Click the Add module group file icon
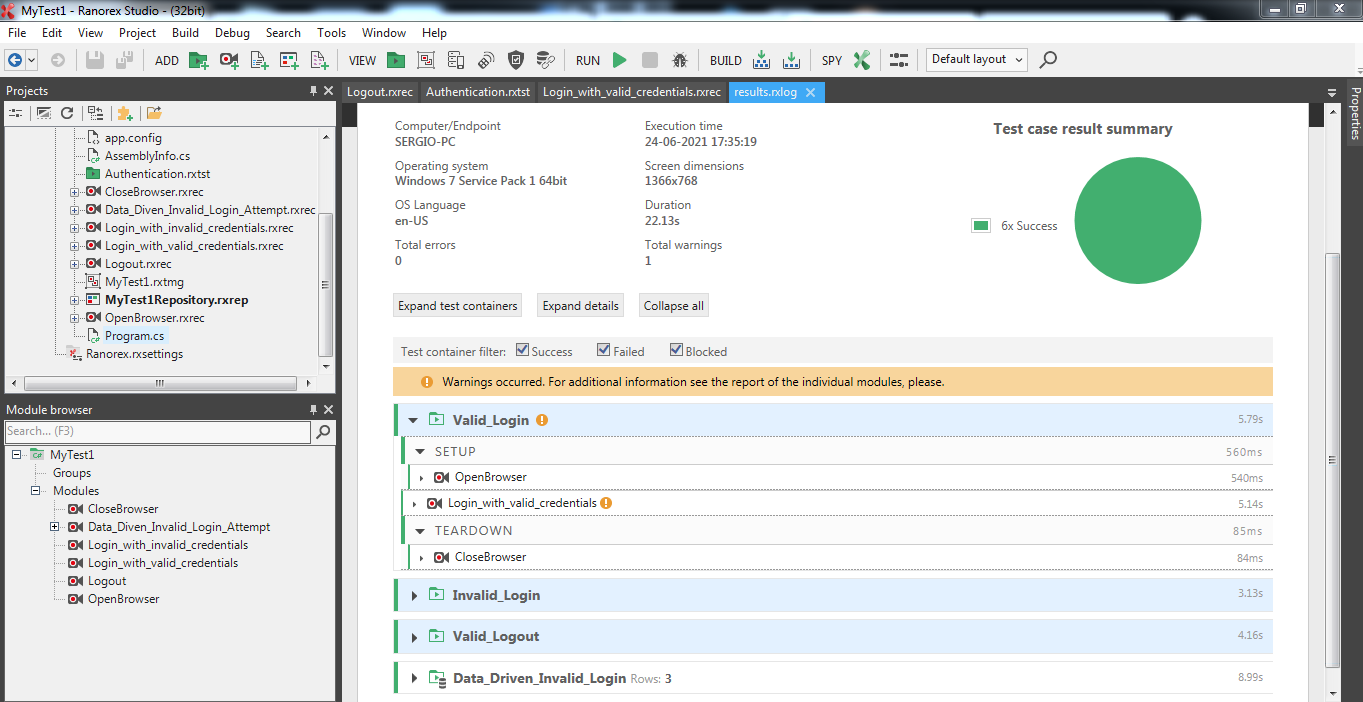 point(320,60)
